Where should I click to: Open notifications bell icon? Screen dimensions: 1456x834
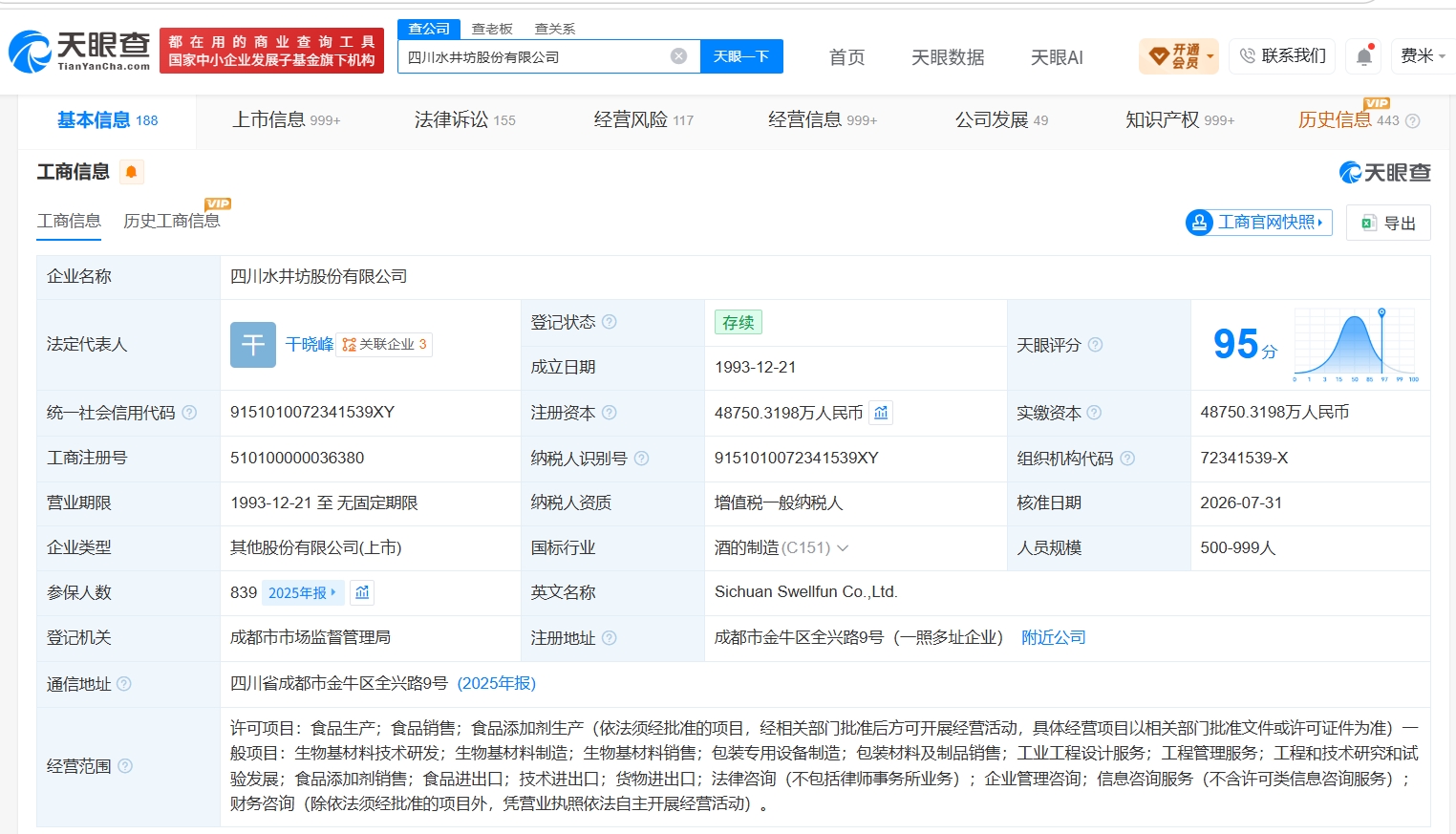tap(1364, 56)
